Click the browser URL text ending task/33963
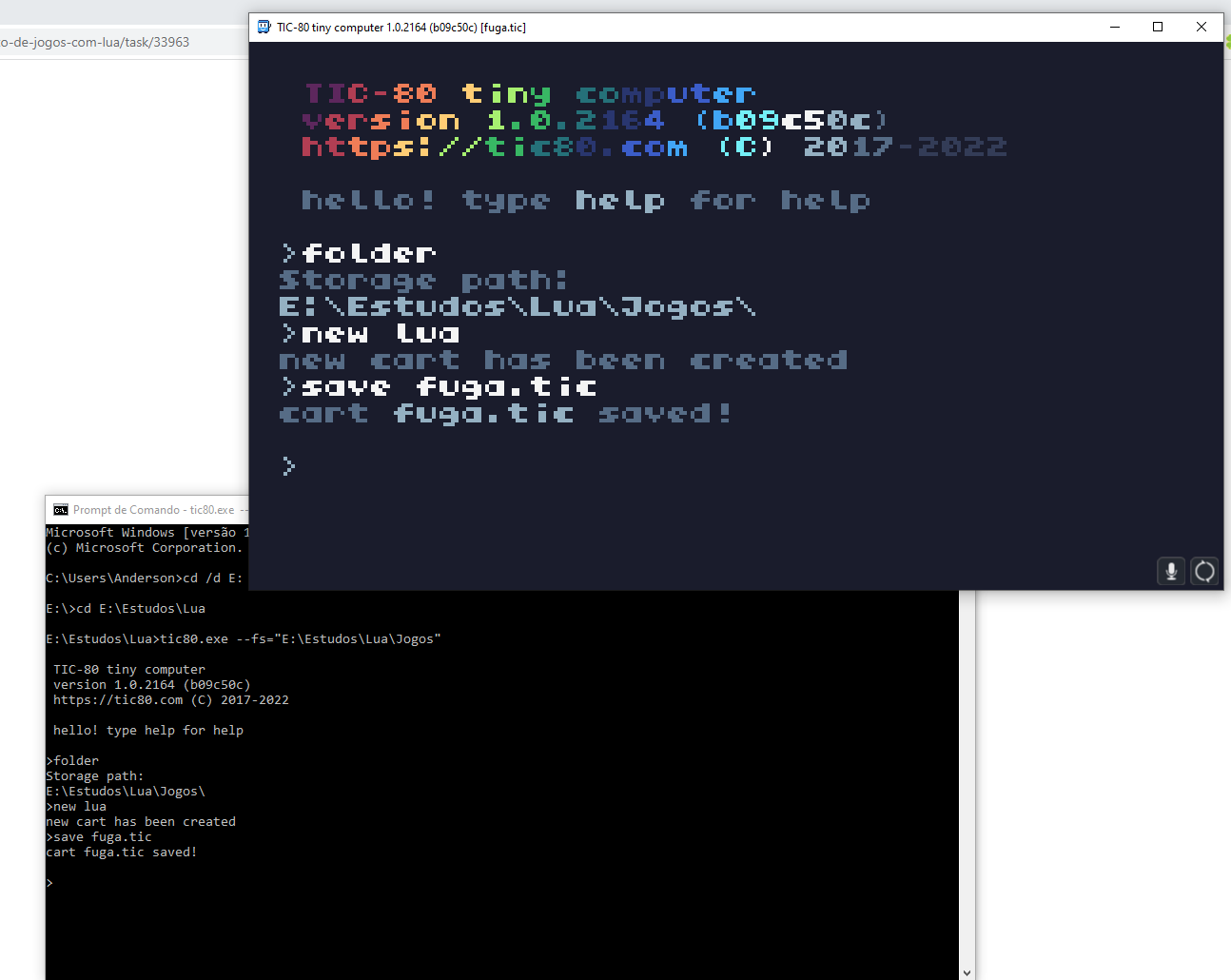 tap(95, 42)
